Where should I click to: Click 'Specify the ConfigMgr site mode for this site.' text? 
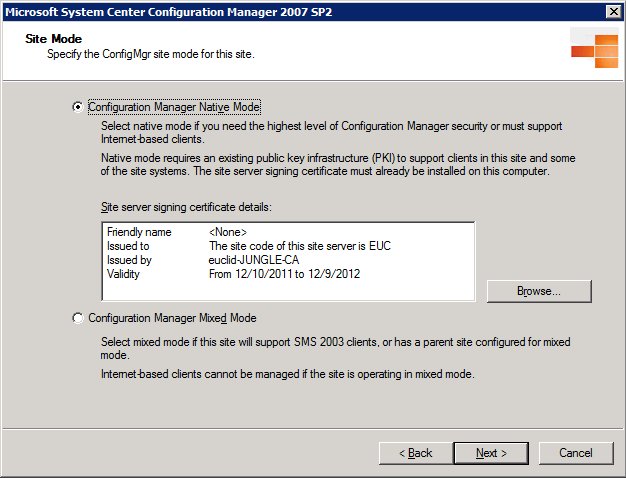click(151, 54)
